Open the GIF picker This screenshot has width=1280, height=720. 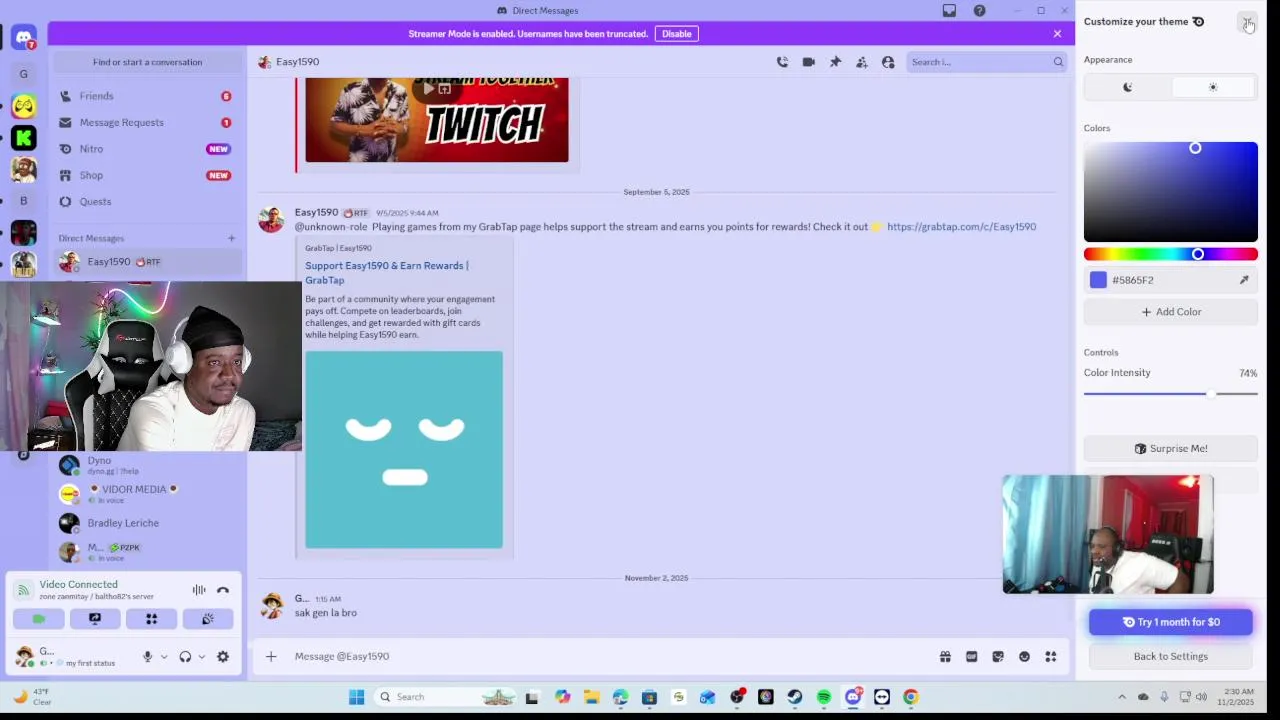(x=971, y=657)
